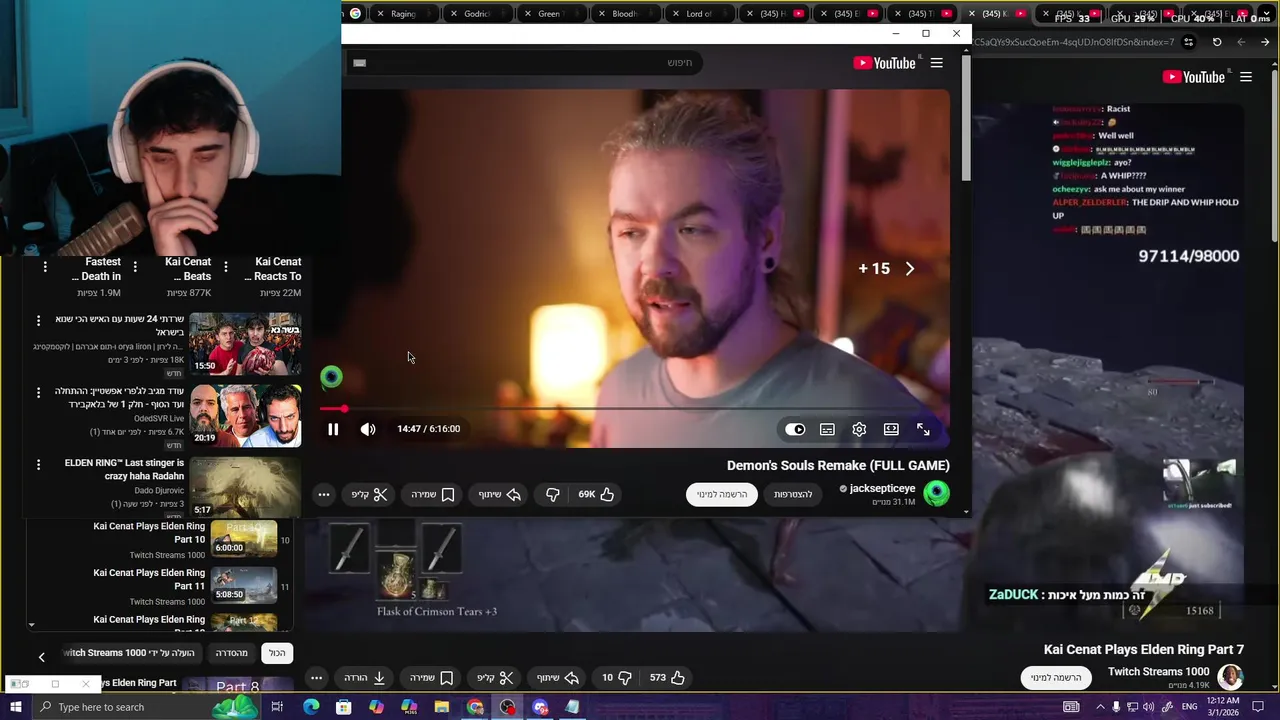Go to YouTube home from front window logo
The height and width of the screenshot is (720, 1280).
pyautogui.click(x=885, y=63)
